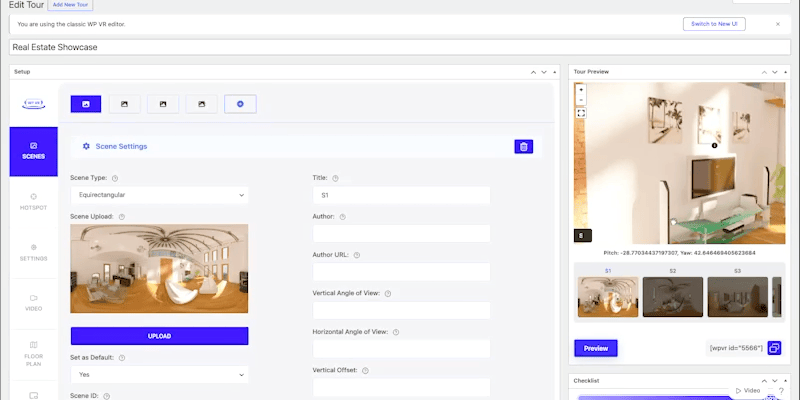Click the Pitch and Yaw coordinates text

[x=680, y=253]
